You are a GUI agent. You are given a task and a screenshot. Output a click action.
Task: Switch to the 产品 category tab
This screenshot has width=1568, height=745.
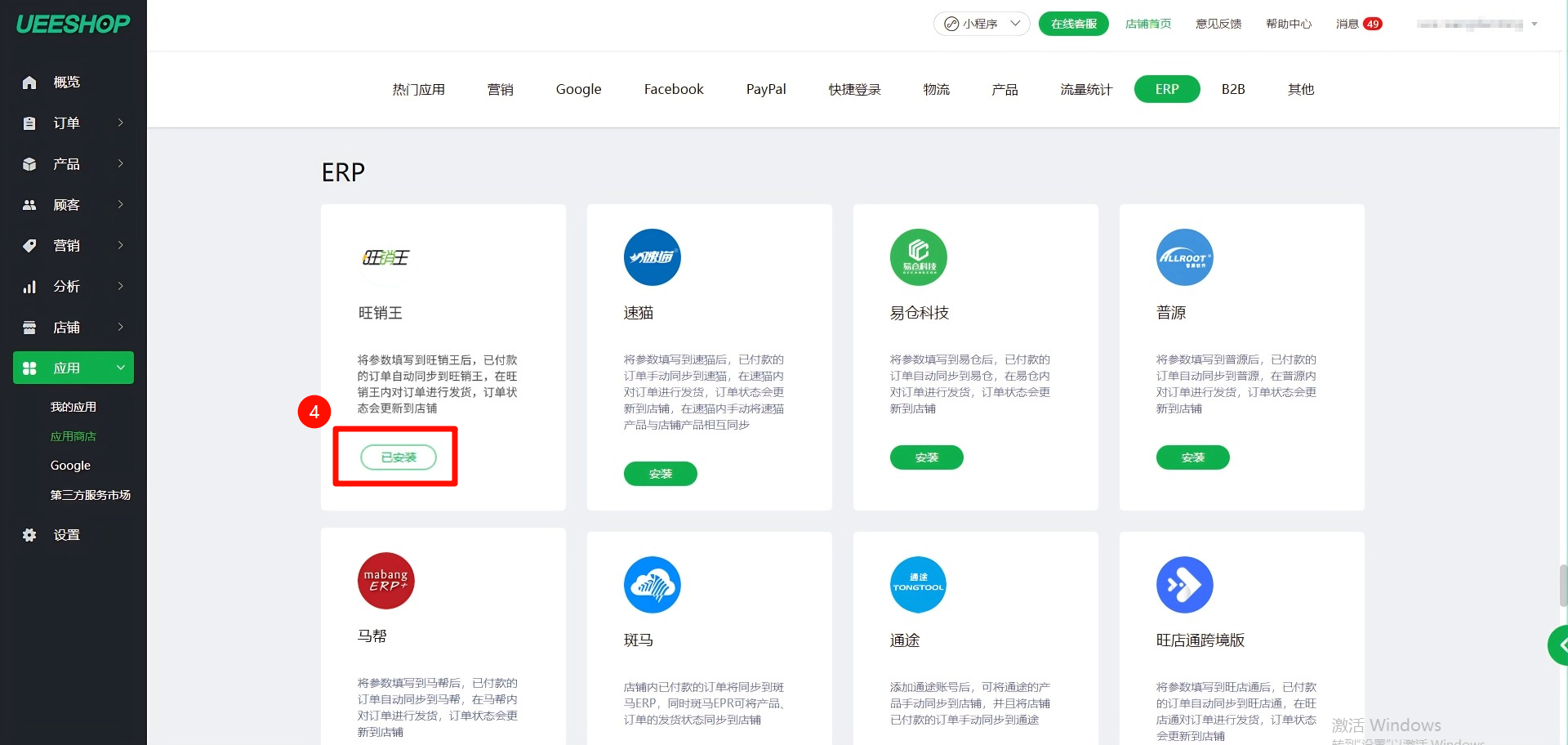point(1004,89)
